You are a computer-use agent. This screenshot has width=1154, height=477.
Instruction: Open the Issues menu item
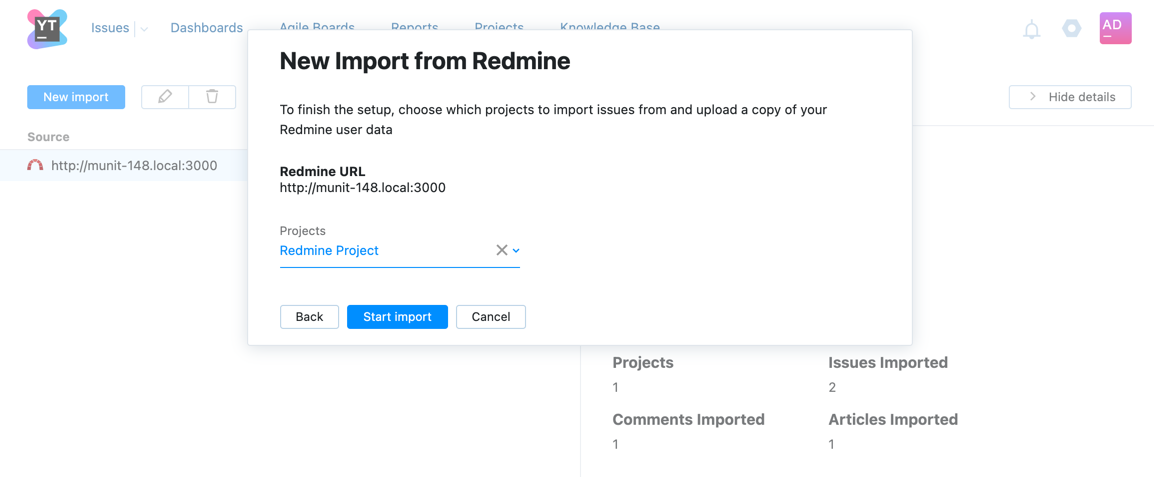click(109, 28)
